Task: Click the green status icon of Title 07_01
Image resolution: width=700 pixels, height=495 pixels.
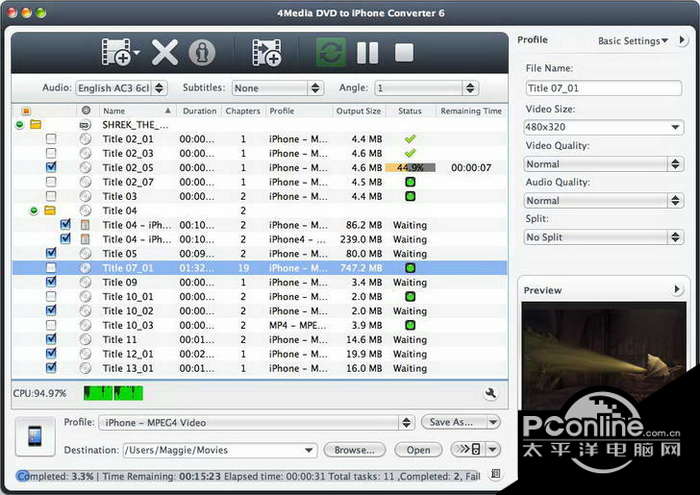Action: [410, 268]
